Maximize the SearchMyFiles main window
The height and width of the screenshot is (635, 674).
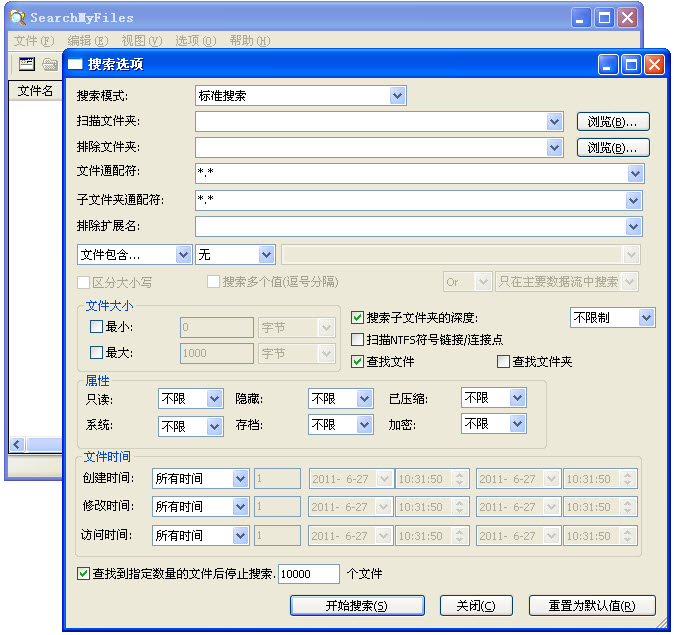(604, 18)
